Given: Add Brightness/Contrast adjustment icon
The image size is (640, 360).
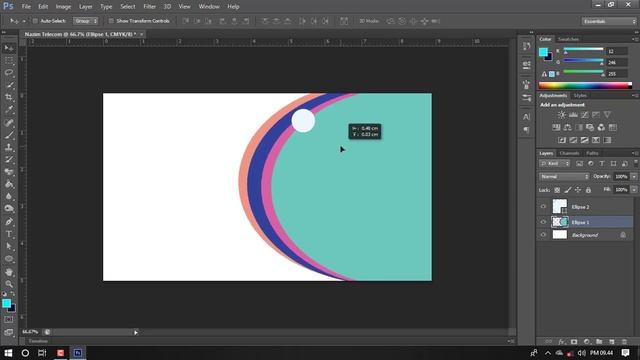Looking at the screenshot, I should coord(562,115).
